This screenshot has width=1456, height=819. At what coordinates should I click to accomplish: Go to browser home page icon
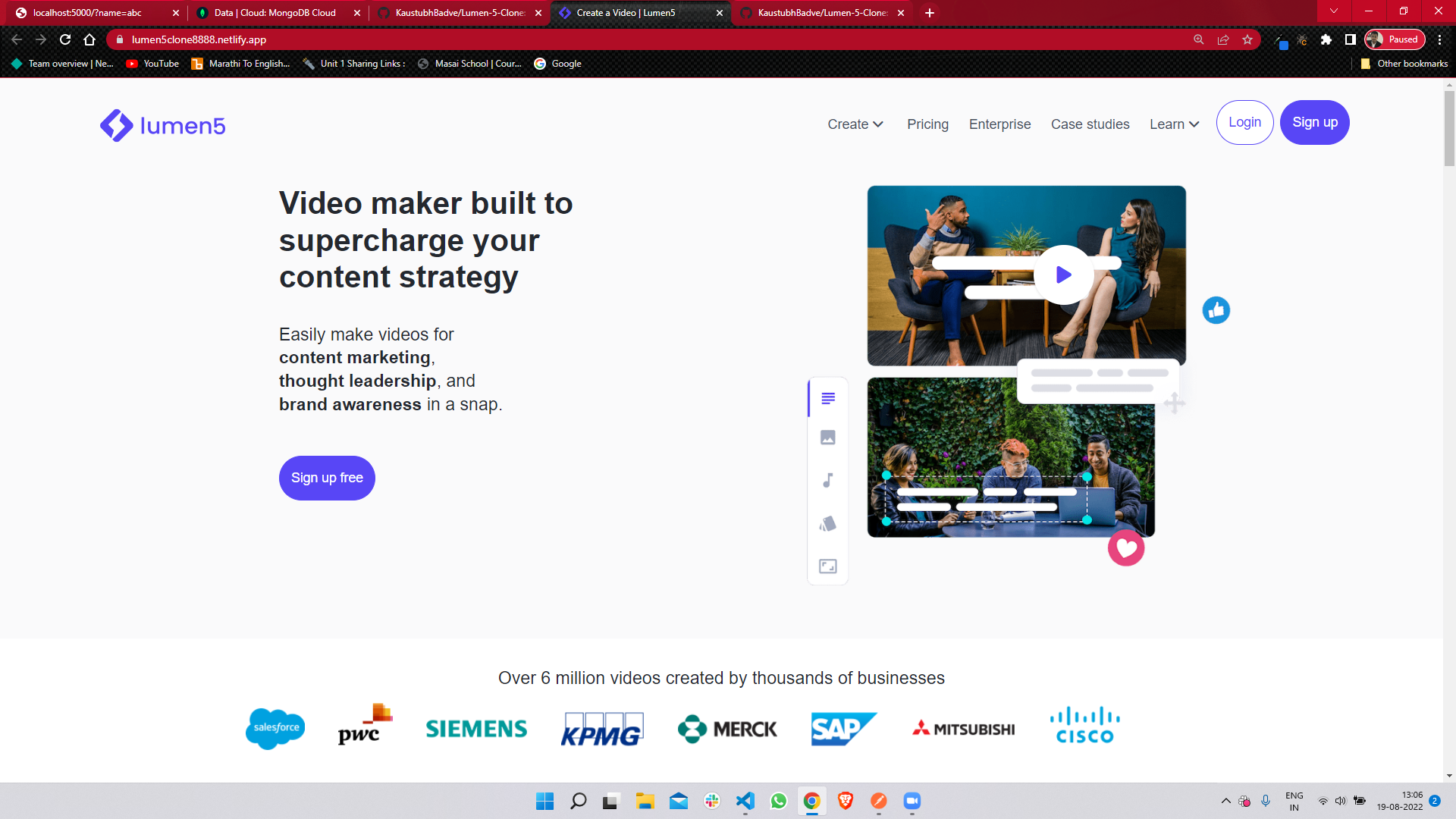point(89,39)
